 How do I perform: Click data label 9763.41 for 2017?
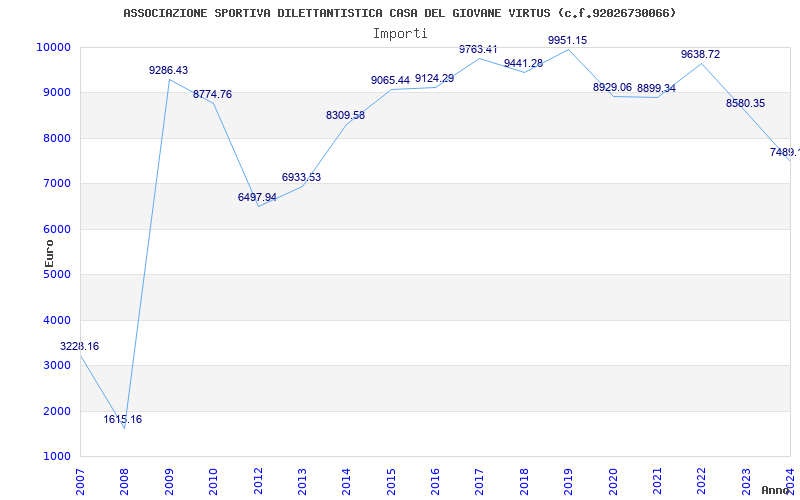[478, 49]
